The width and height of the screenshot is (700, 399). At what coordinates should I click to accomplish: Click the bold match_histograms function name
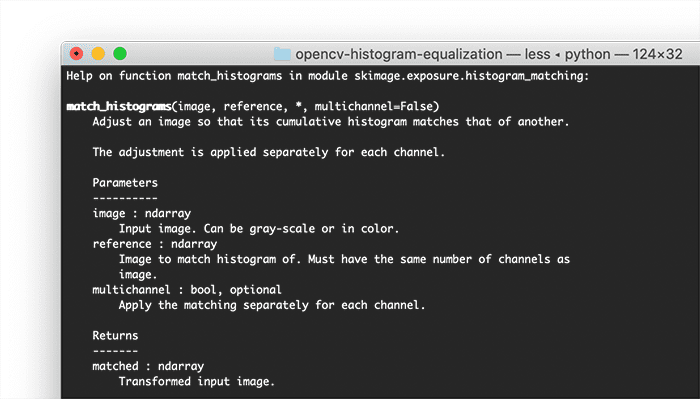(x=119, y=106)
